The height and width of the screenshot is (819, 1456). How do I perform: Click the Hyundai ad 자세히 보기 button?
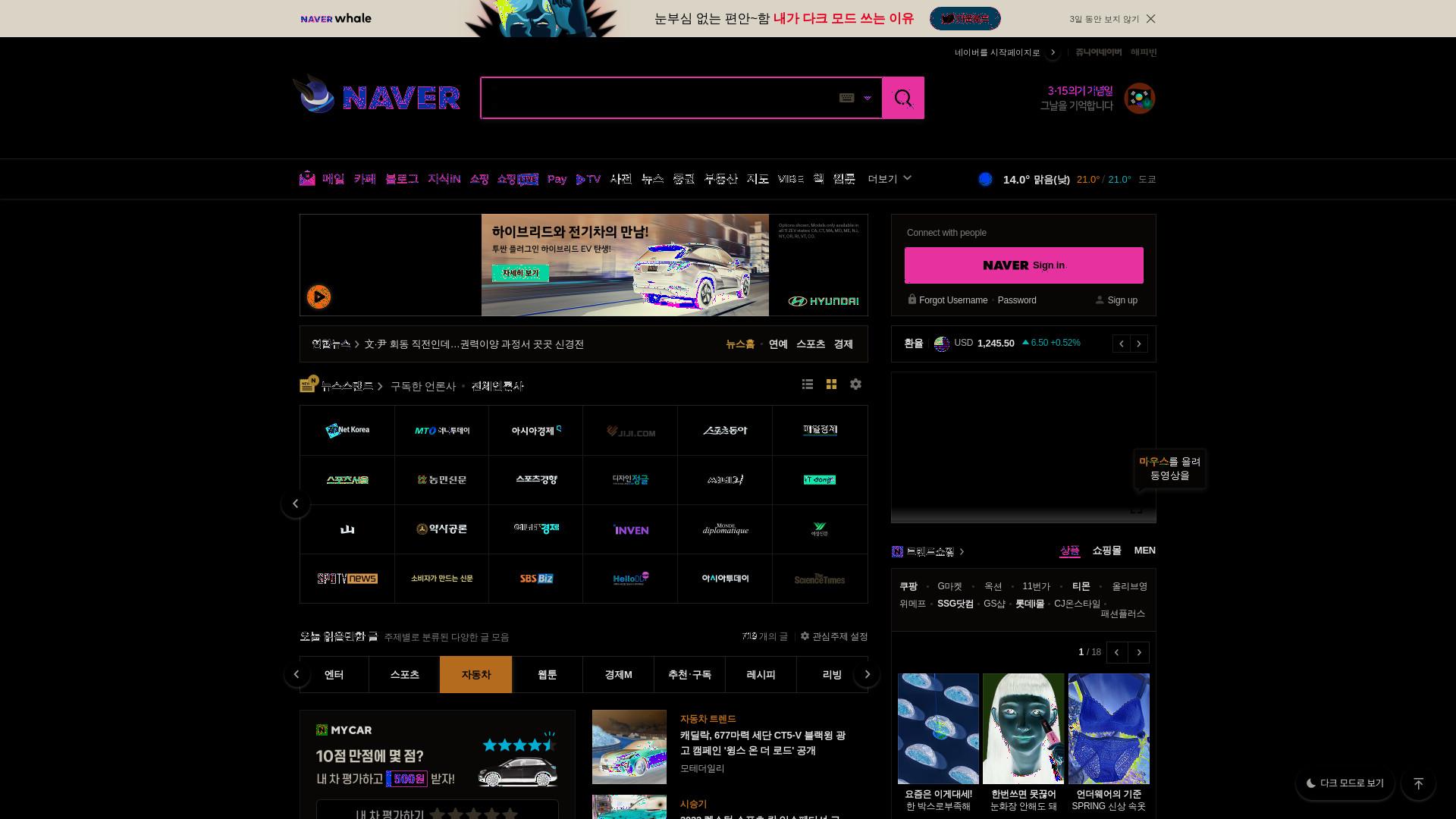click(x=520, y=273)
